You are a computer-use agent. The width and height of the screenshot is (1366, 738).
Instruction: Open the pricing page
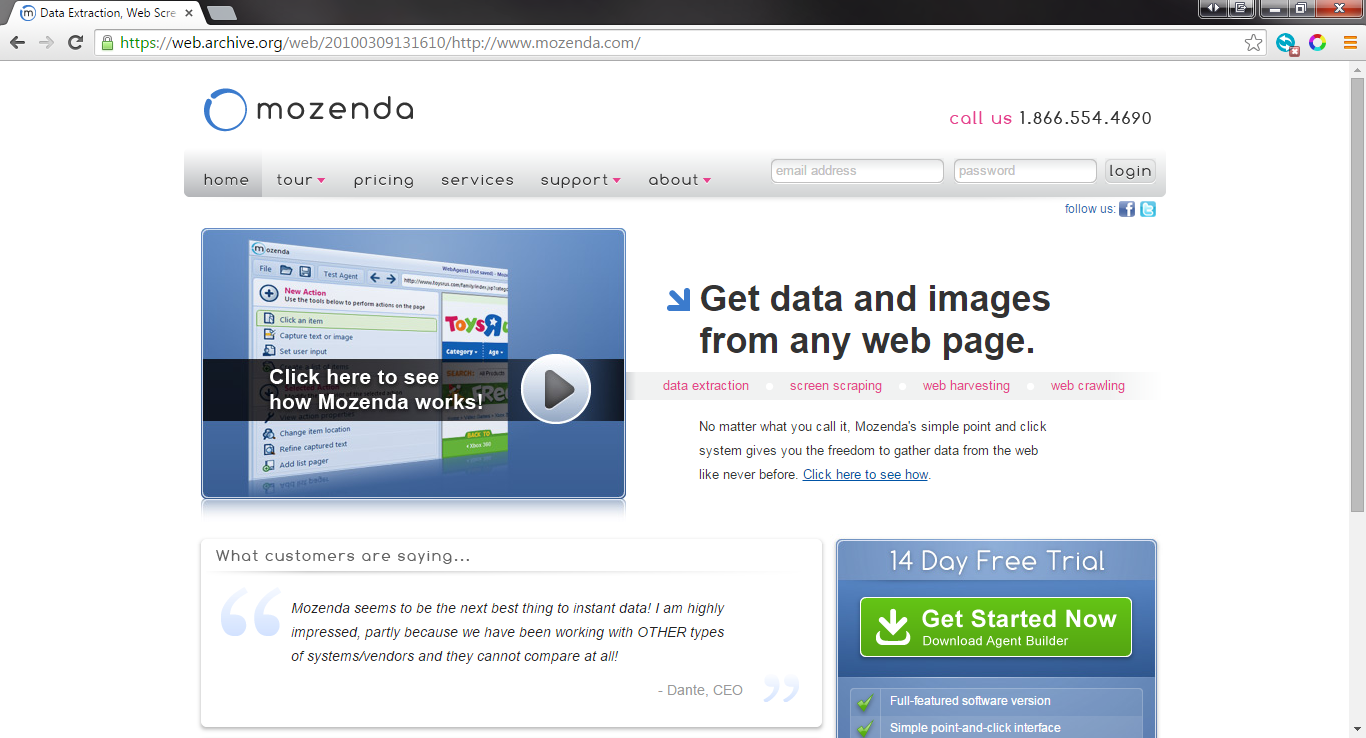click(383, 180)
